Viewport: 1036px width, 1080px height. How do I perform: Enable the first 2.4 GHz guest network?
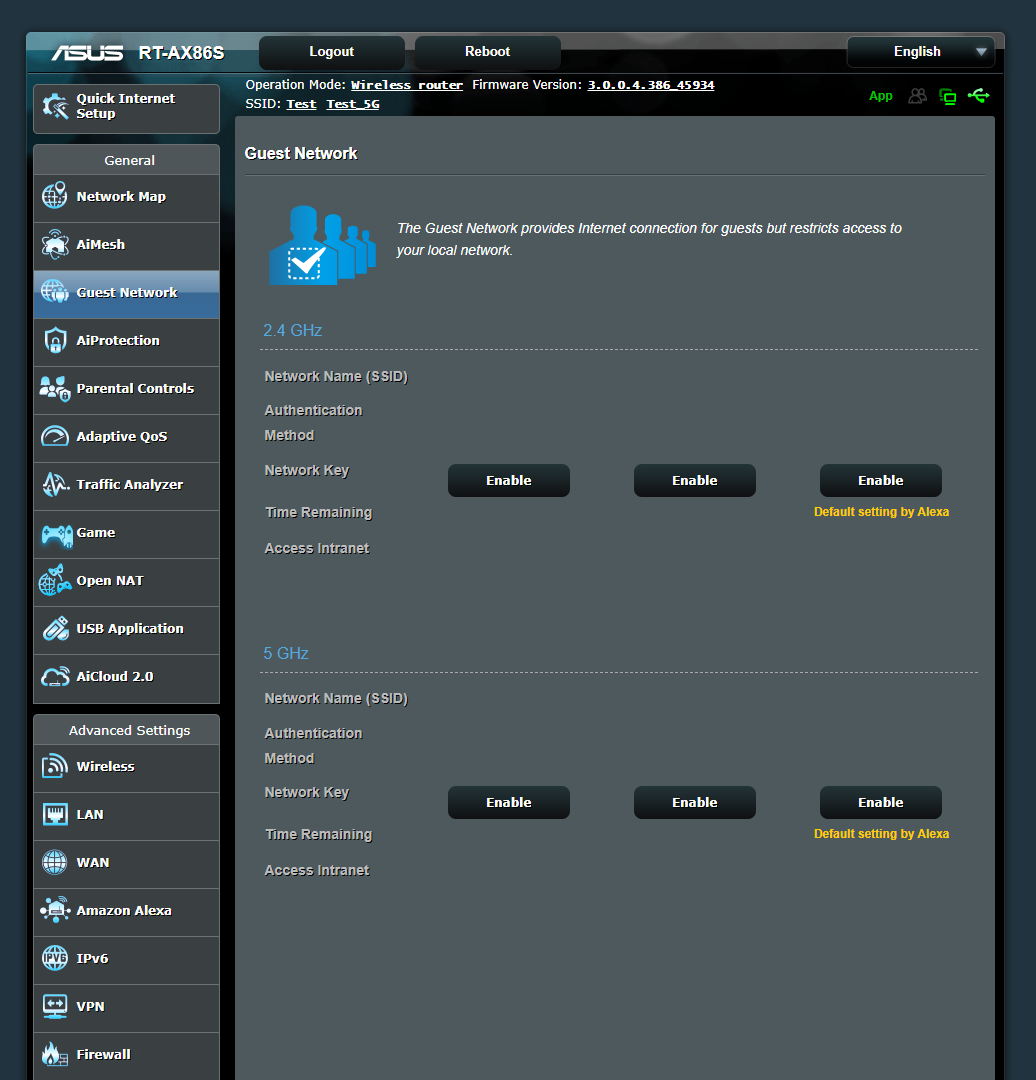tap(508, 480)
